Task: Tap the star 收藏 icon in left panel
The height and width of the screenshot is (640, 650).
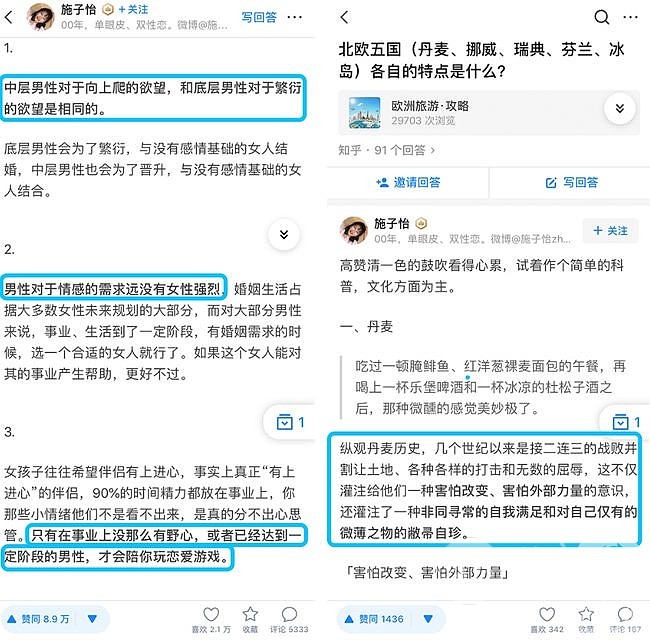Action: coord(250,614)
